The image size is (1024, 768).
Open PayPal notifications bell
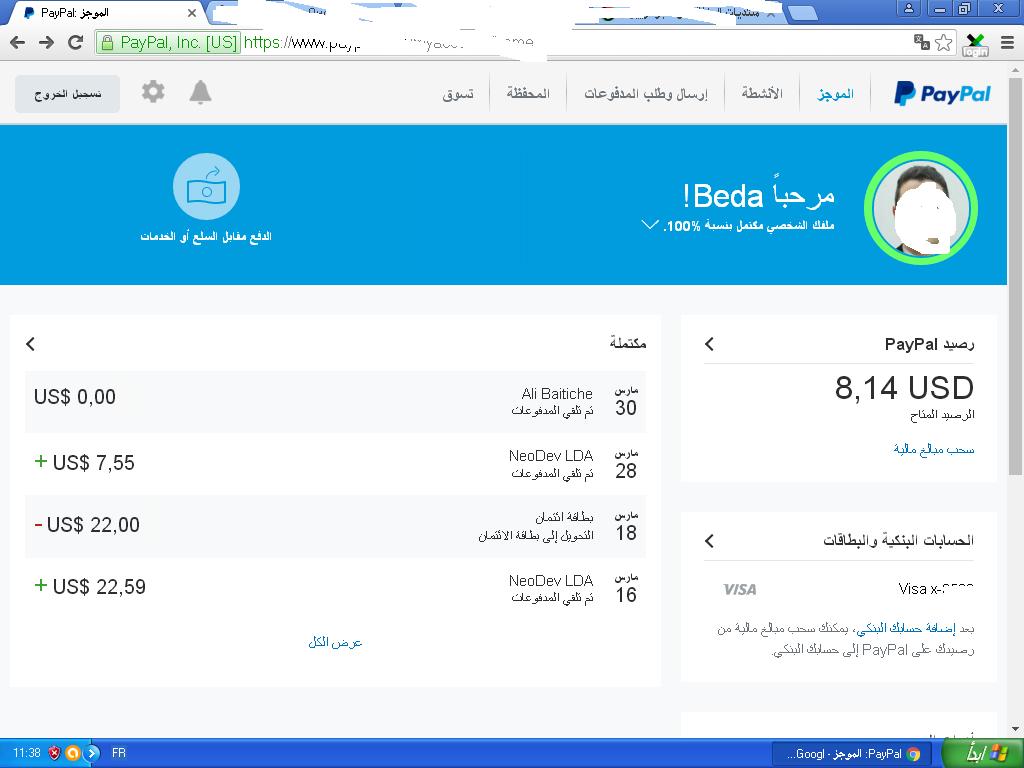tap(200, 92)
